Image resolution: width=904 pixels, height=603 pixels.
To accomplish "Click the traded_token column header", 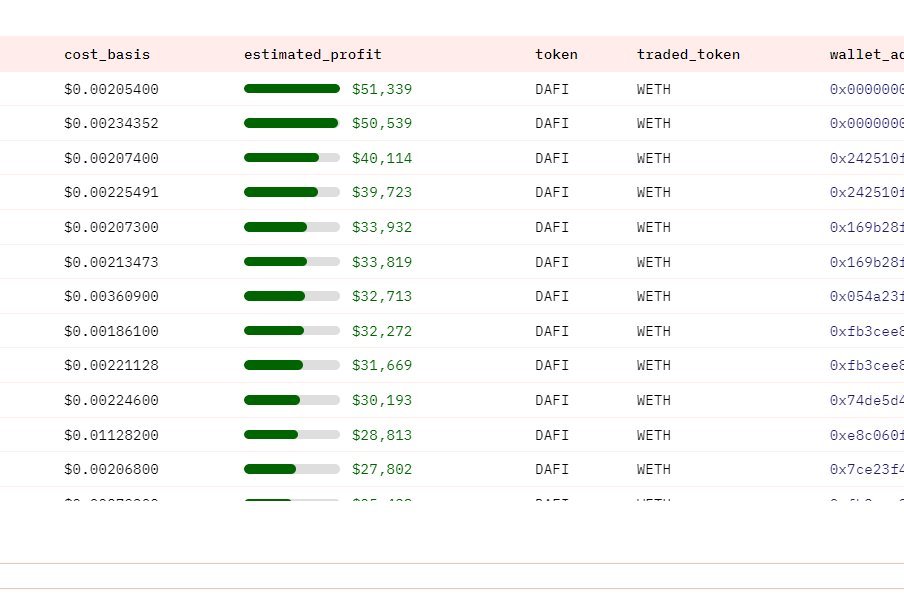I will pos(688,55).
